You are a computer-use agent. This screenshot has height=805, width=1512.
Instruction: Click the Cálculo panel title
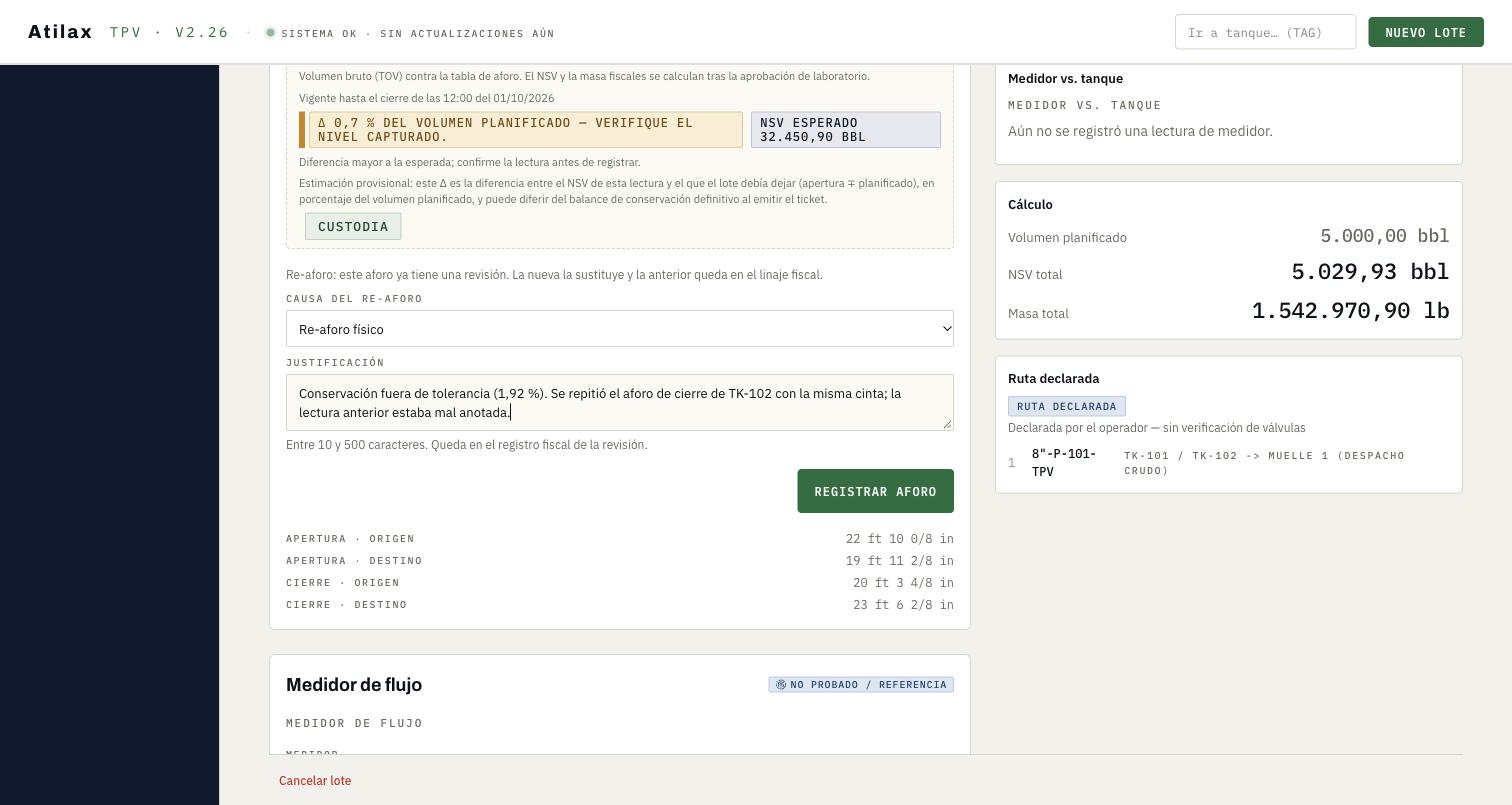point(1030,205)
